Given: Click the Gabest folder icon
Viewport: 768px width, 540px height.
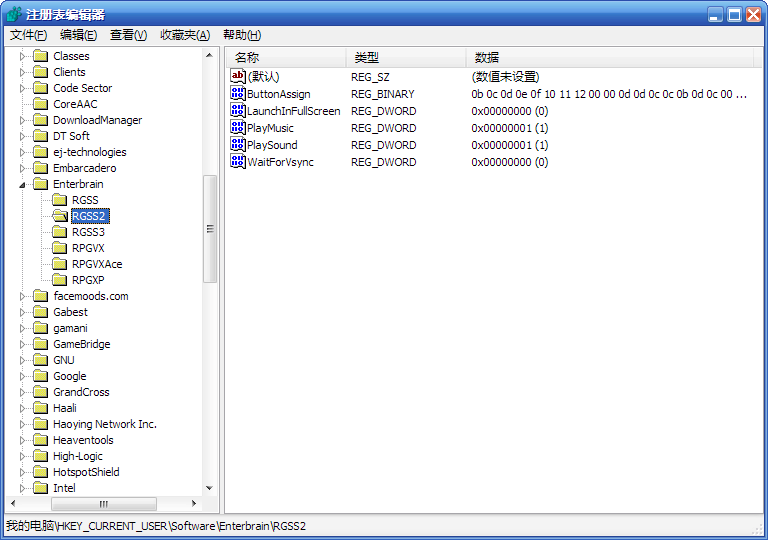Looking at the screenshot, I should 40,312.
